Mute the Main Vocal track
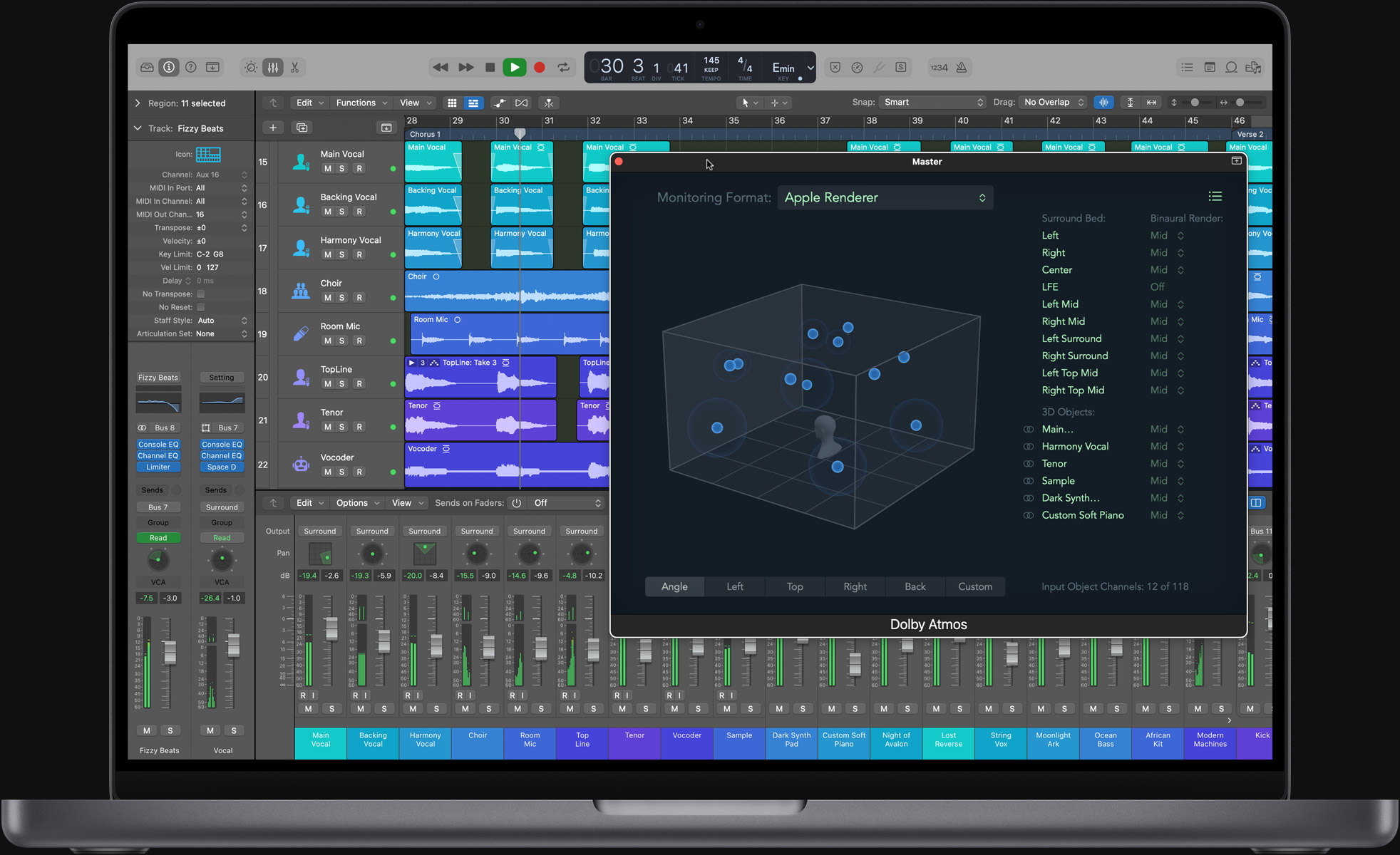 [327, 169]
